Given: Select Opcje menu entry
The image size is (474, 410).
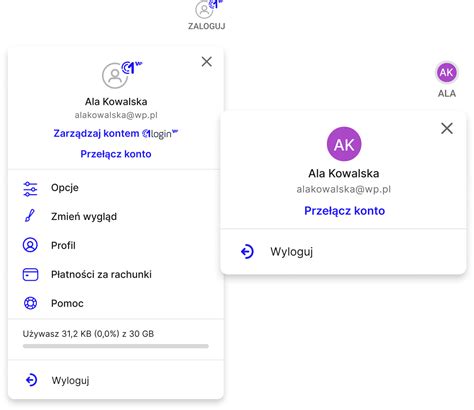Looking at the screenshot, I should click(x=116, y=188).
